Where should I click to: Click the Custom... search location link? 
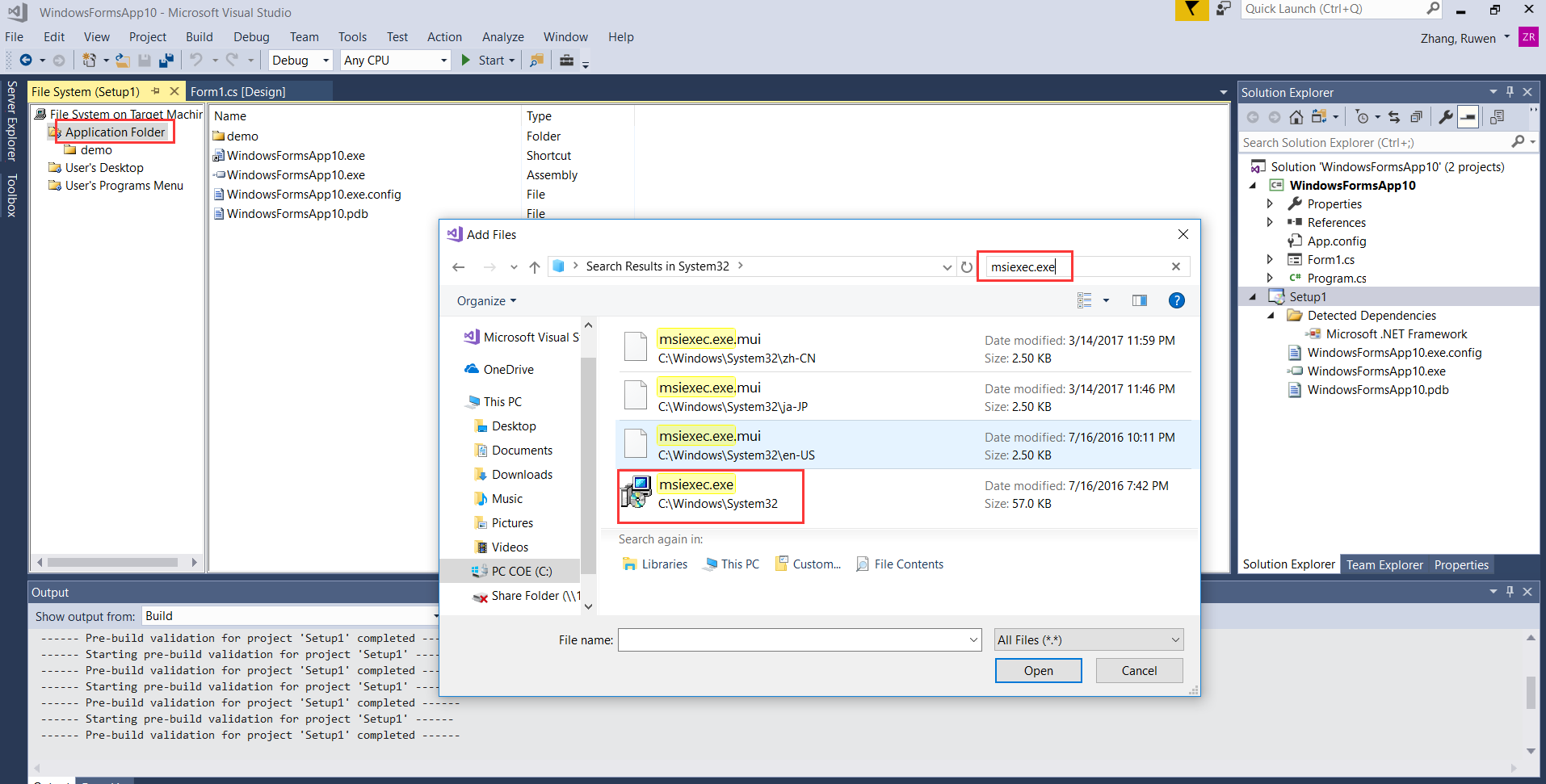(808, 564)
